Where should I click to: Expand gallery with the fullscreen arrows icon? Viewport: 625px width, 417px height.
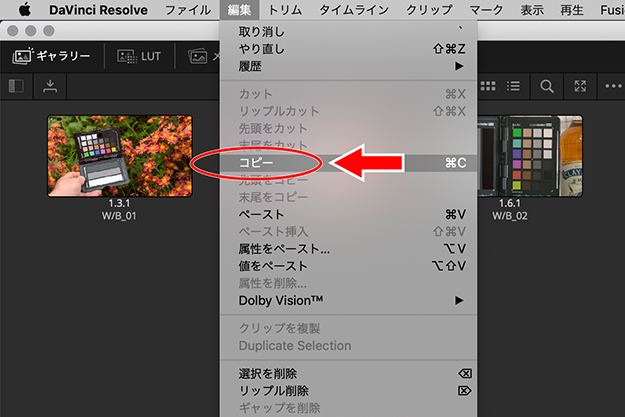pyautogui.click(x=579, y=86)
